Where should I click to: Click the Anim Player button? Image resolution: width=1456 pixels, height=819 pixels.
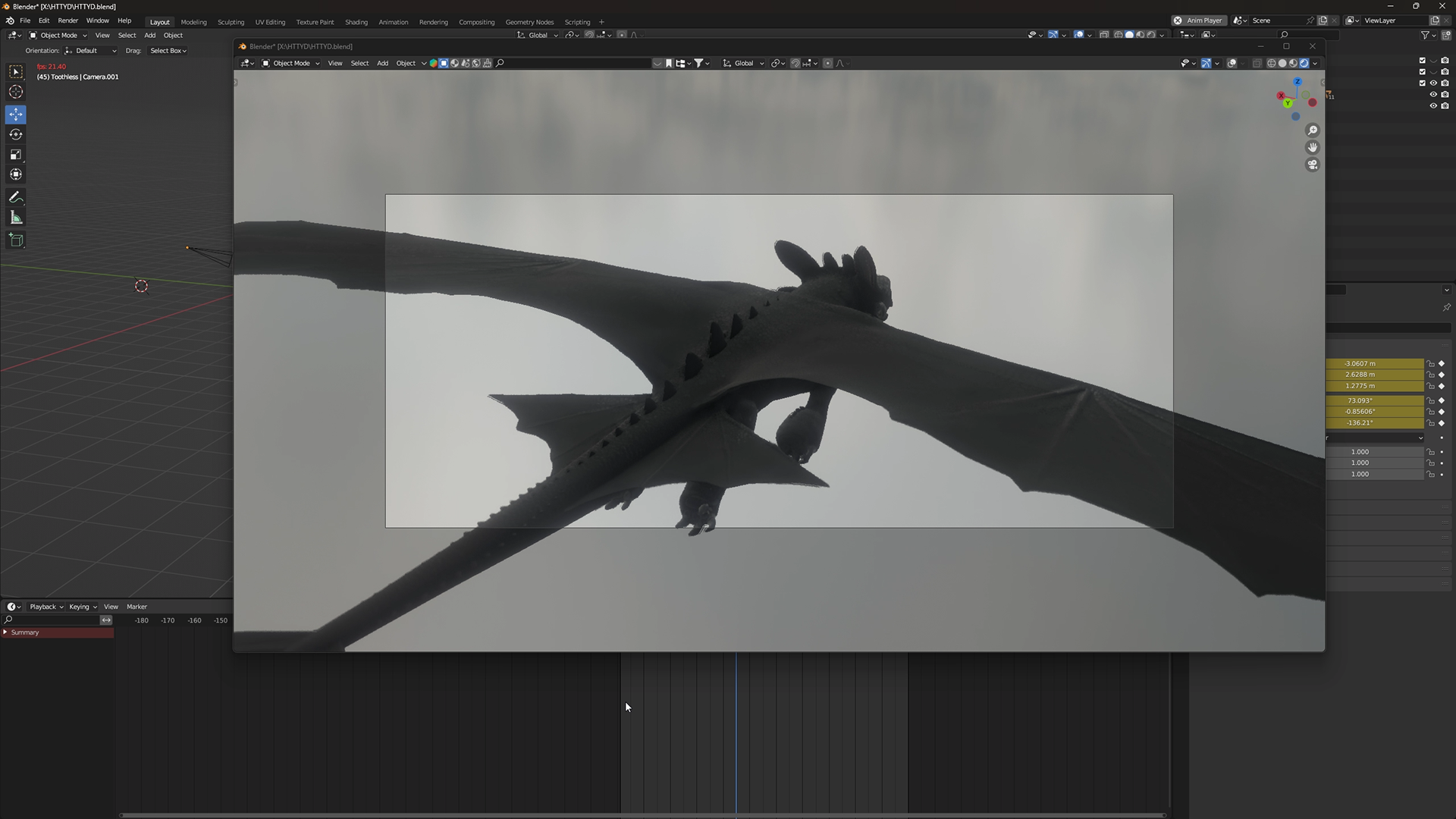[1199, 20]
